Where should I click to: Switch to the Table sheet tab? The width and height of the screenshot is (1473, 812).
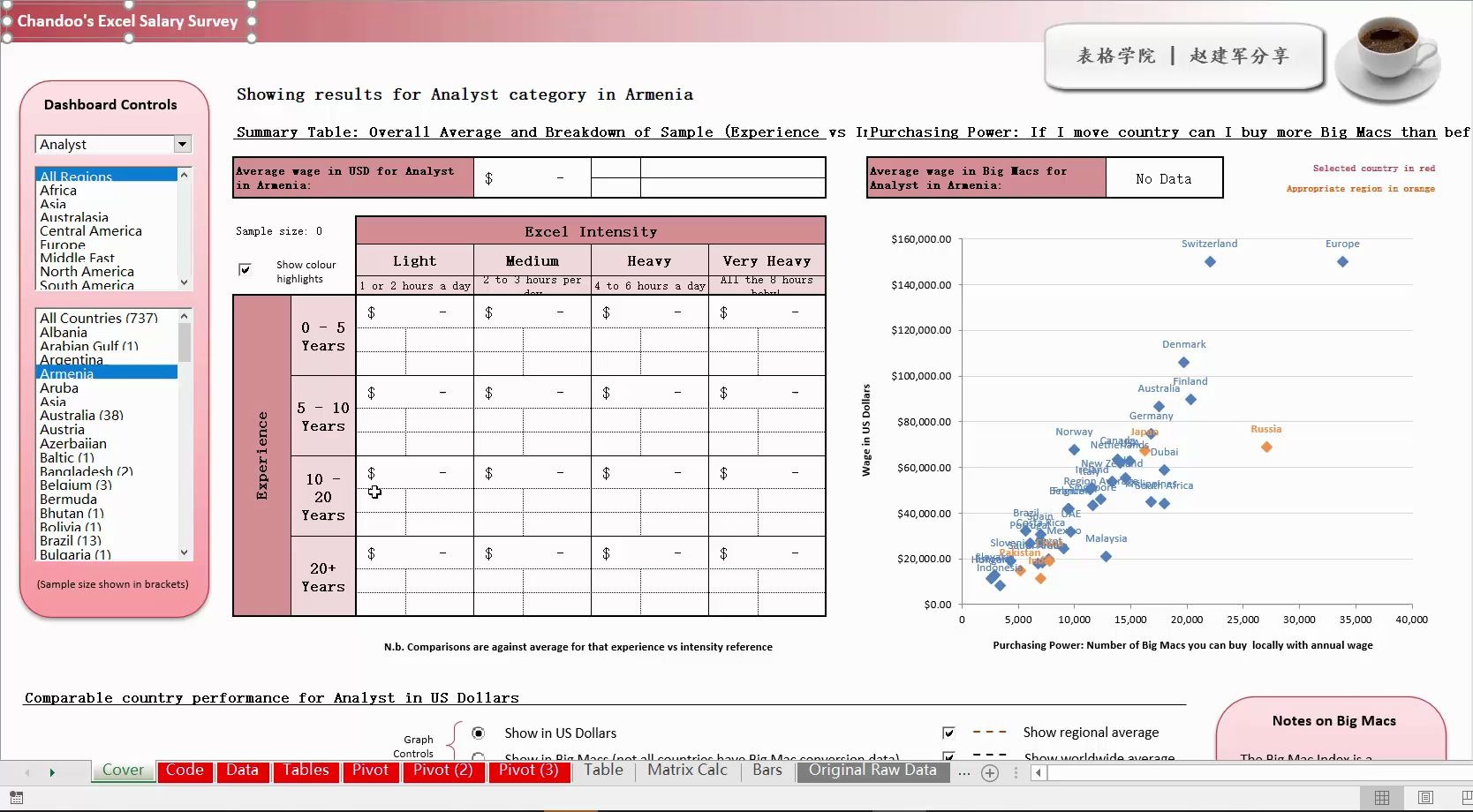pos(603,770)
